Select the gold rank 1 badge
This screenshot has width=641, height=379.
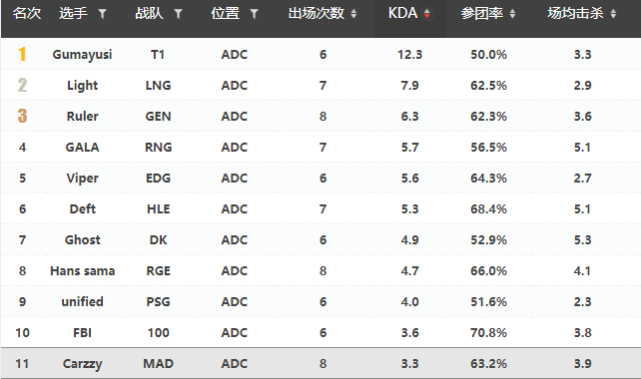22,54
